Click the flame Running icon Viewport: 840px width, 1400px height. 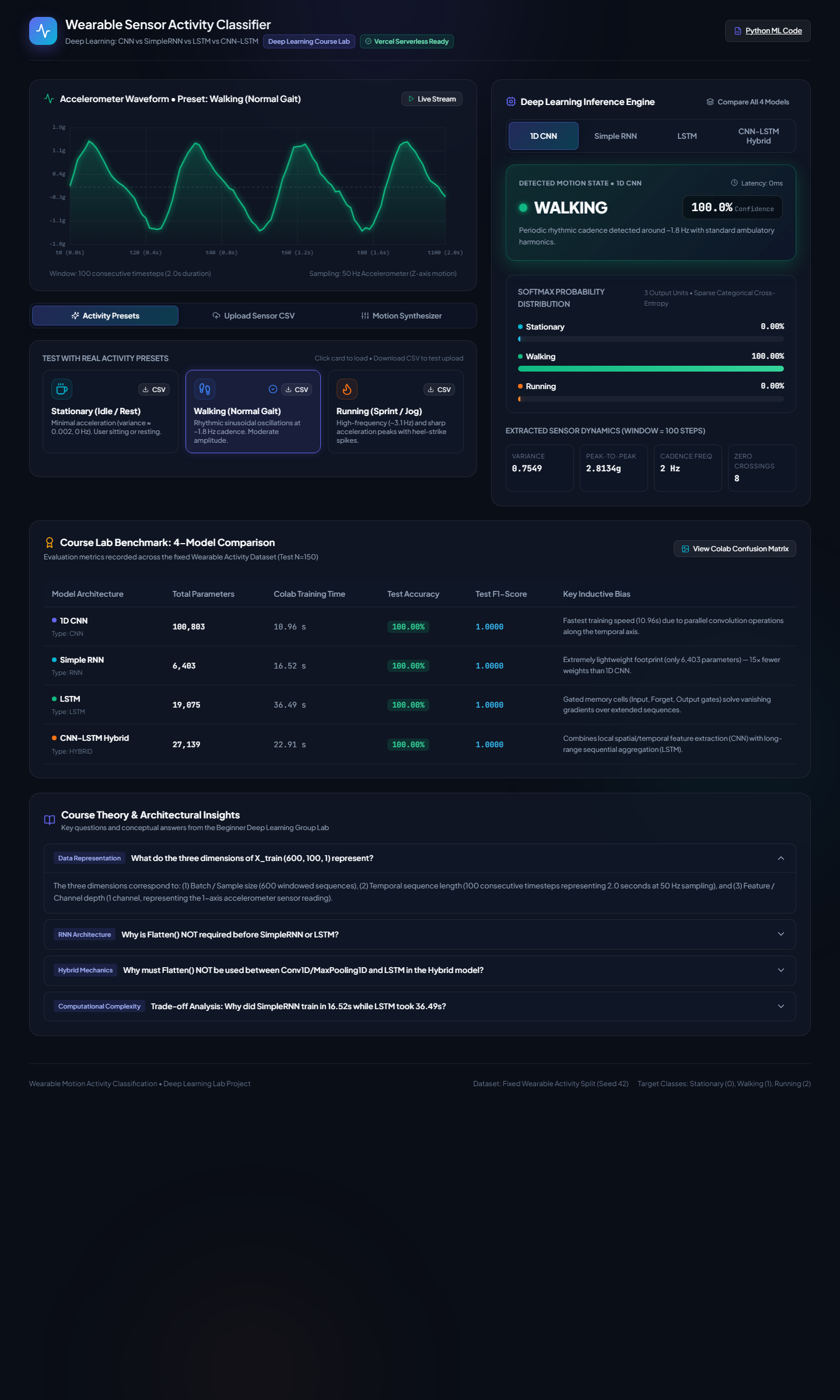tap(347, 389)
